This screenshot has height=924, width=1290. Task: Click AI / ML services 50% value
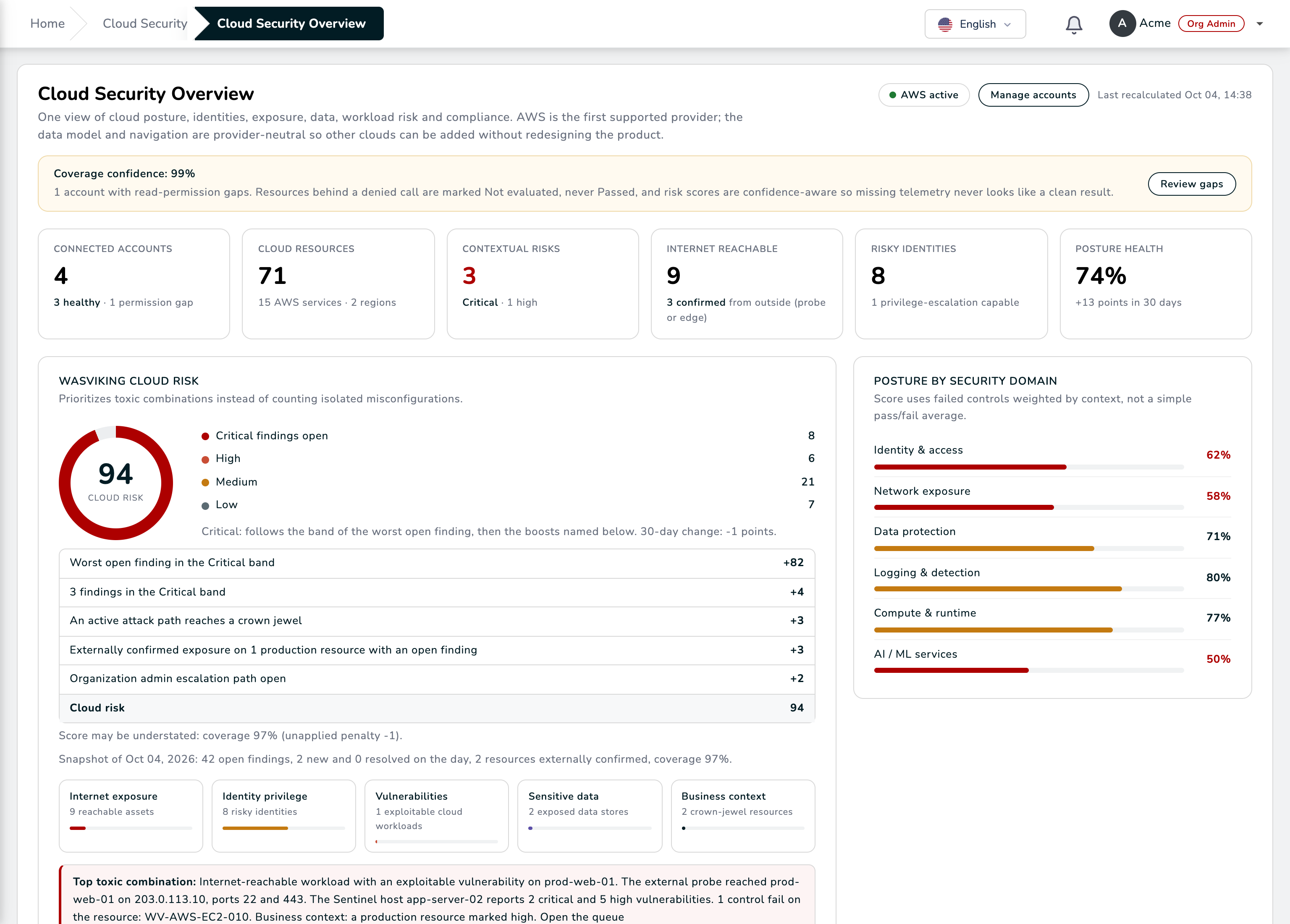tap(1218, 659)
